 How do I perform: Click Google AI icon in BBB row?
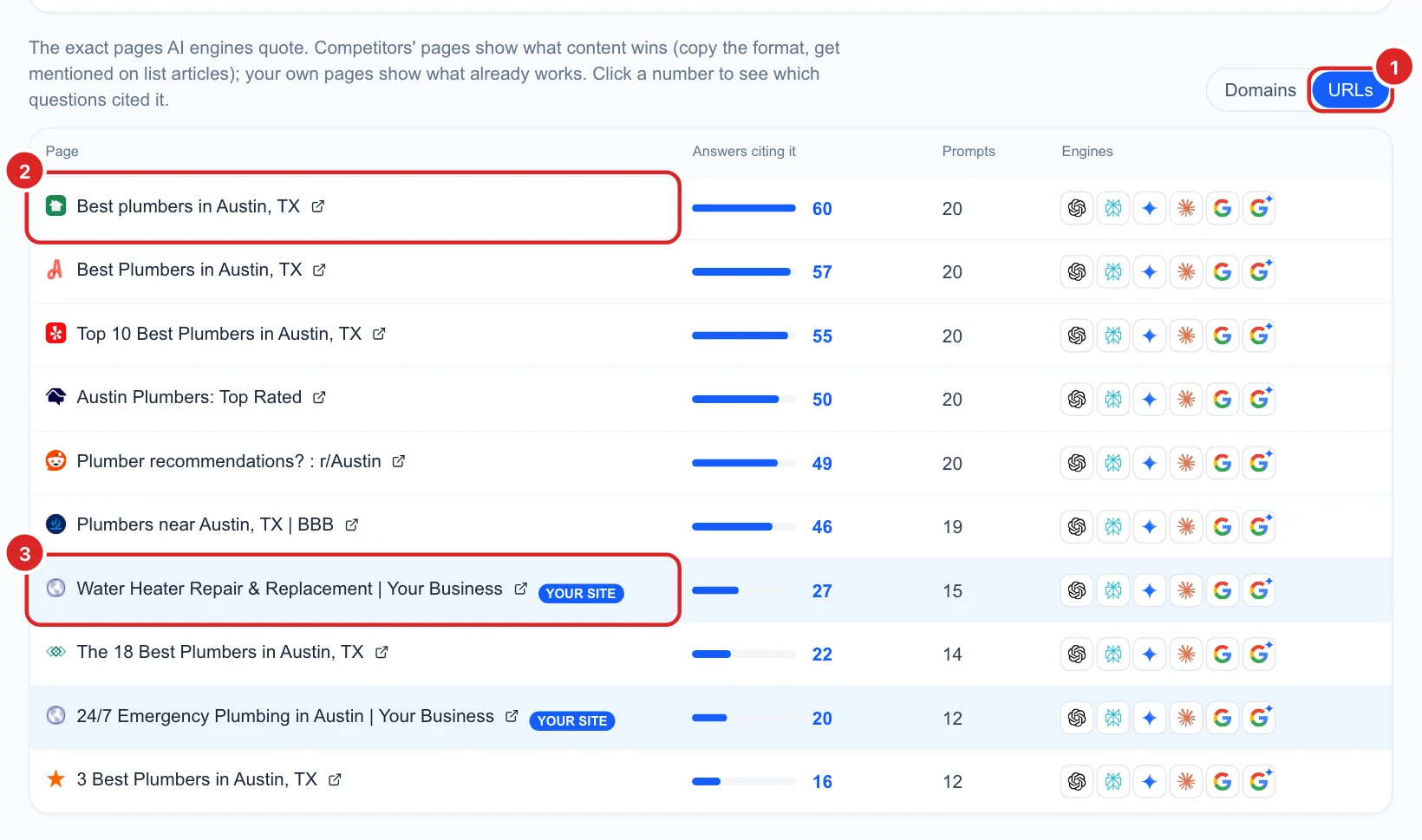1259,527
